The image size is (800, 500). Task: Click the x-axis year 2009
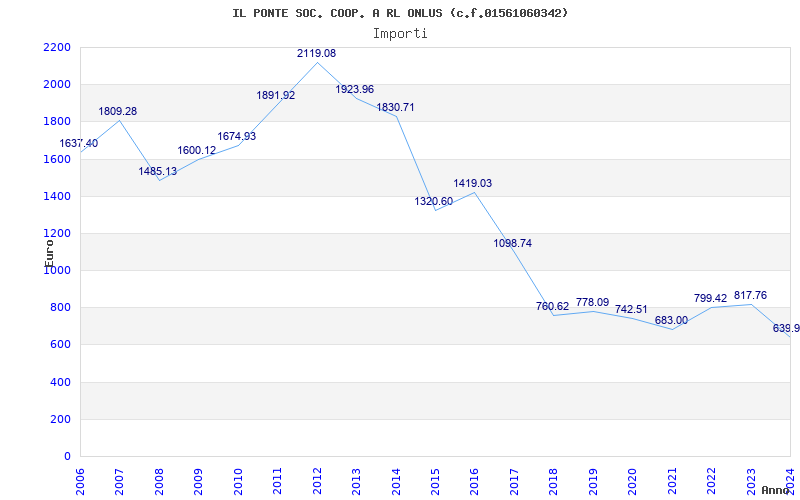(x=198, y=481)
